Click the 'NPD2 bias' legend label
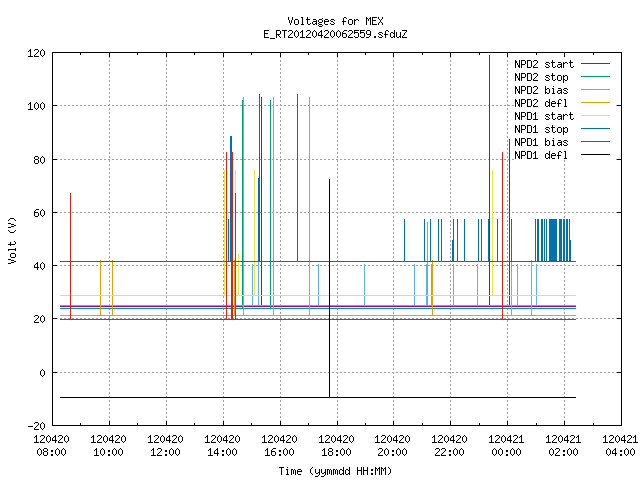 tap(541, 90)
